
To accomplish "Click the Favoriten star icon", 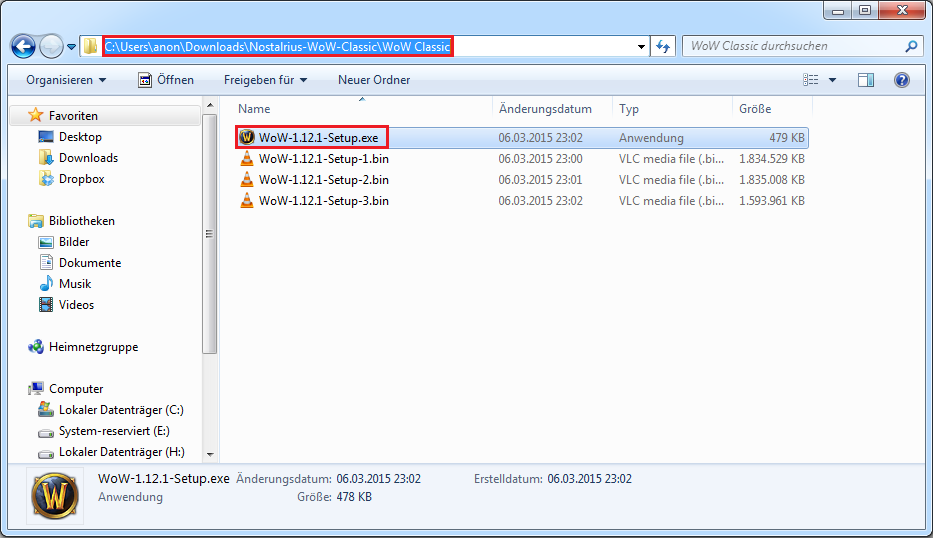I will pyautogui.click(x=36, y=115).
